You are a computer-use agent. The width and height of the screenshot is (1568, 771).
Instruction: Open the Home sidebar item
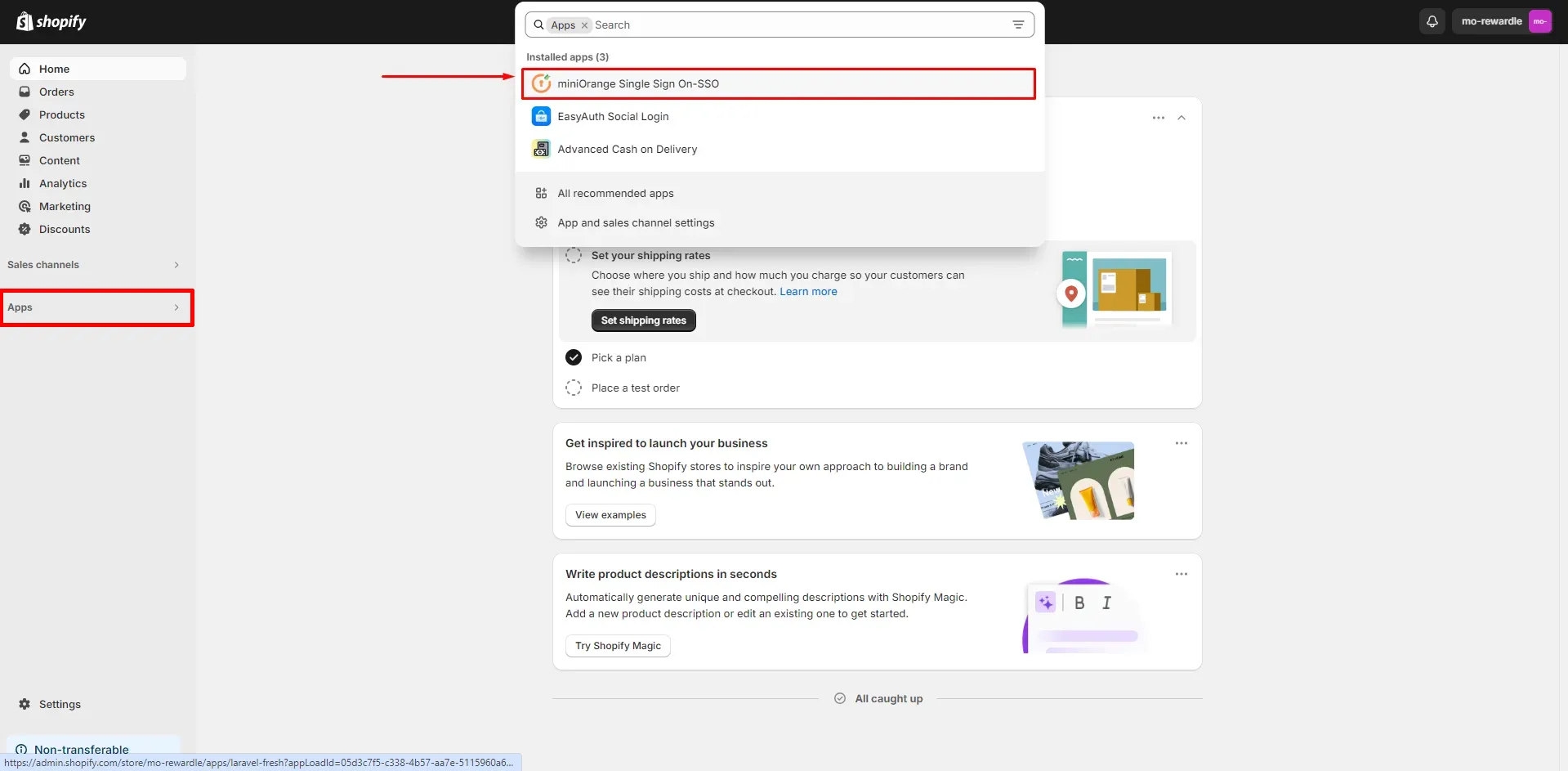coord(97,69)
